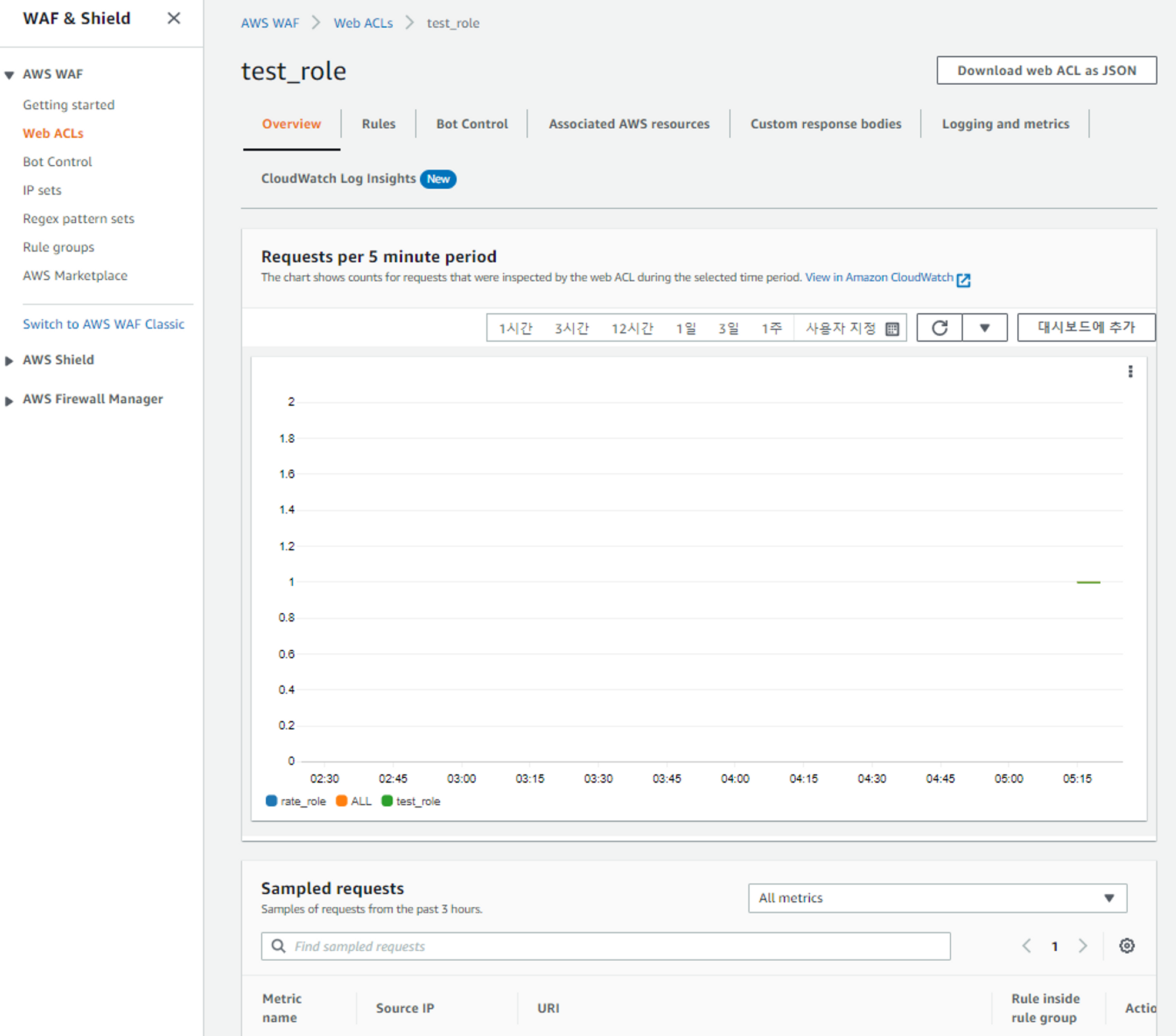This screenshot has width=1176, height=1036.
Task: Go to next sampled requests page
Action: [1083, 945]
